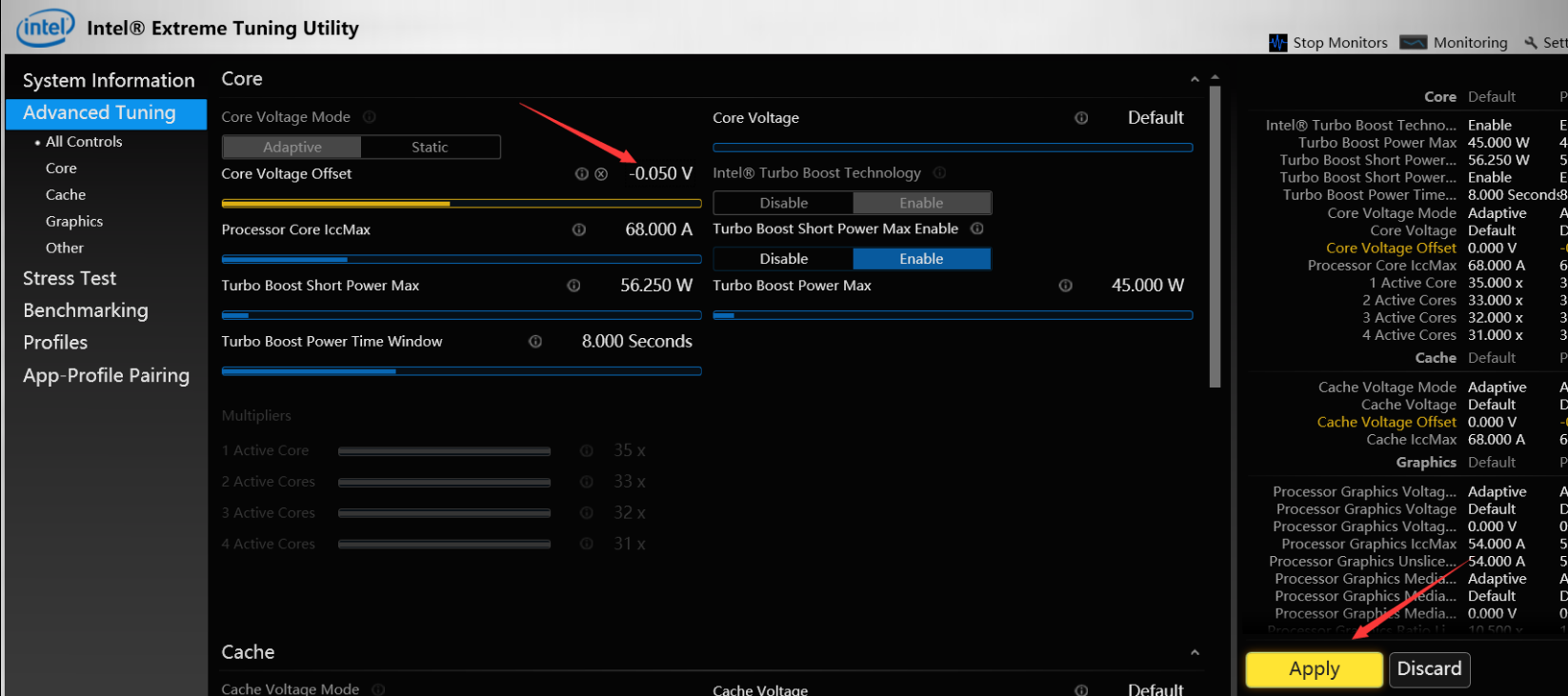
Task: Click info icon for Turbo Boost Power Max
Action: [x=1065, y=286]
